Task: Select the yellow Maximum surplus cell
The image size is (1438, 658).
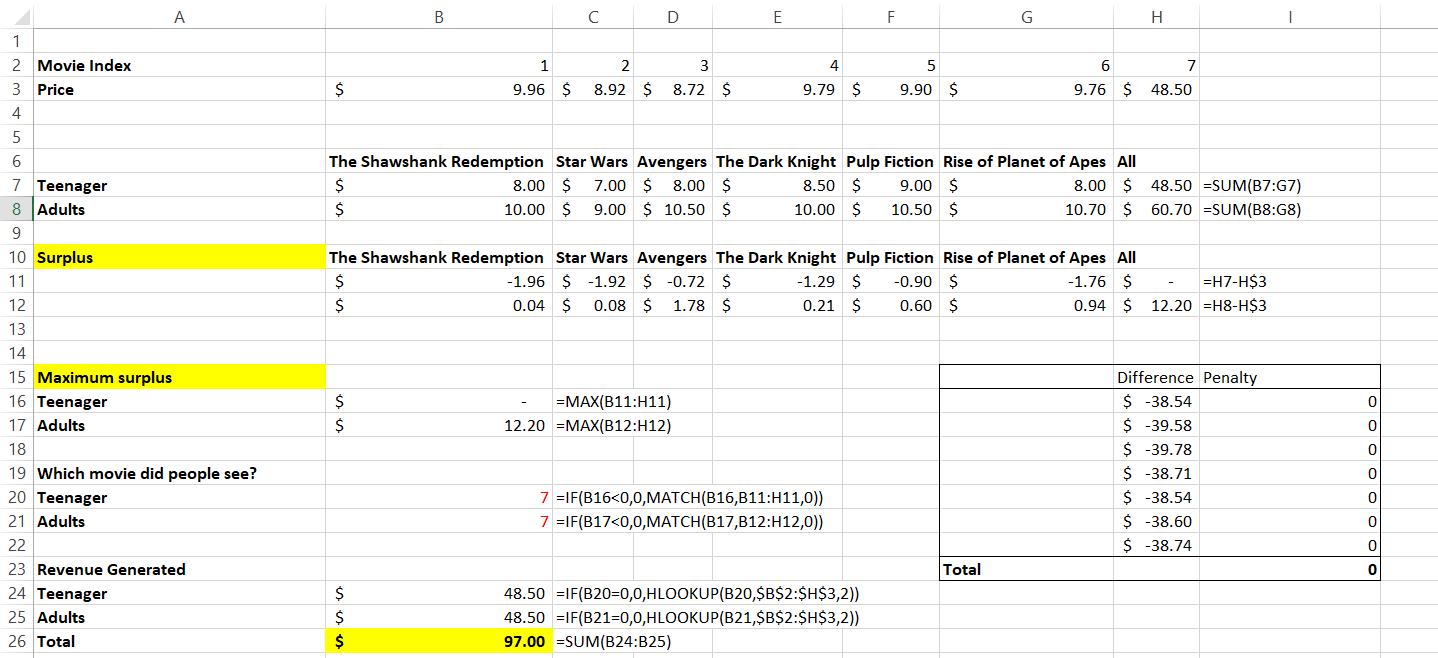Action: tap(180, 378)
